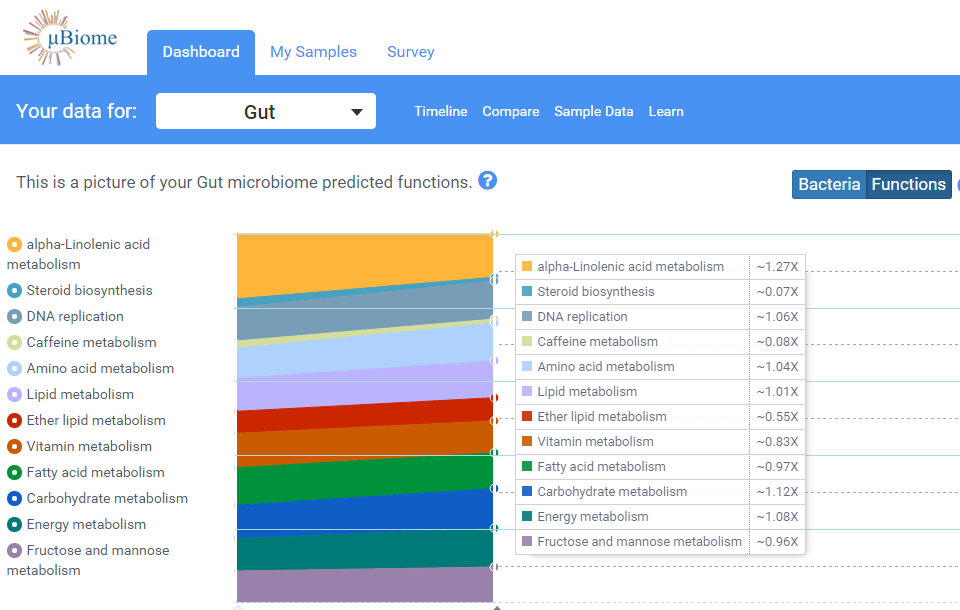Go to the My Samples tab
This screenshot has width=960, height=610.
tap(313, 52)
